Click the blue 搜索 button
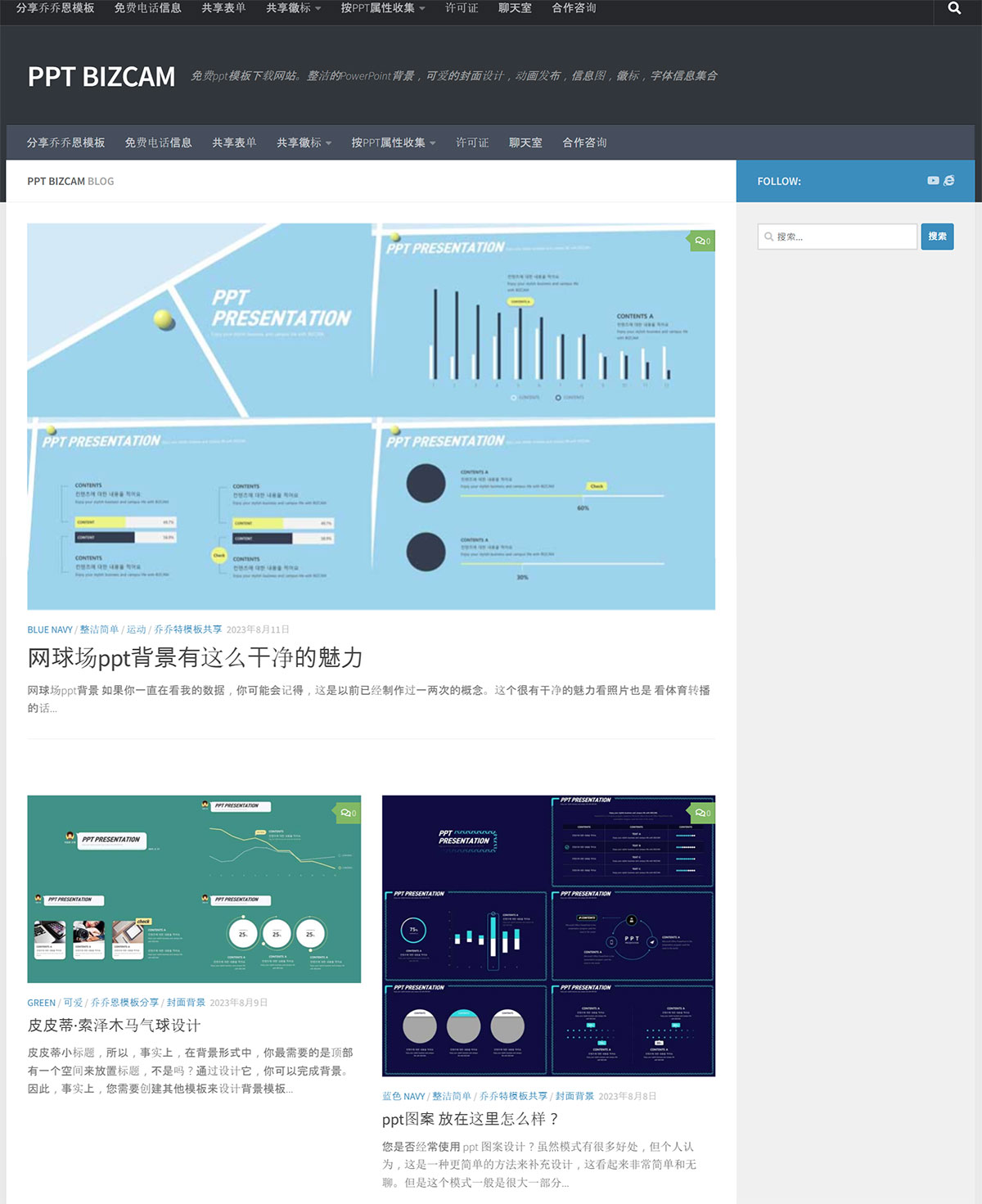The height and width of the screenshot is (1204, 982). click(x=937, y=237)
